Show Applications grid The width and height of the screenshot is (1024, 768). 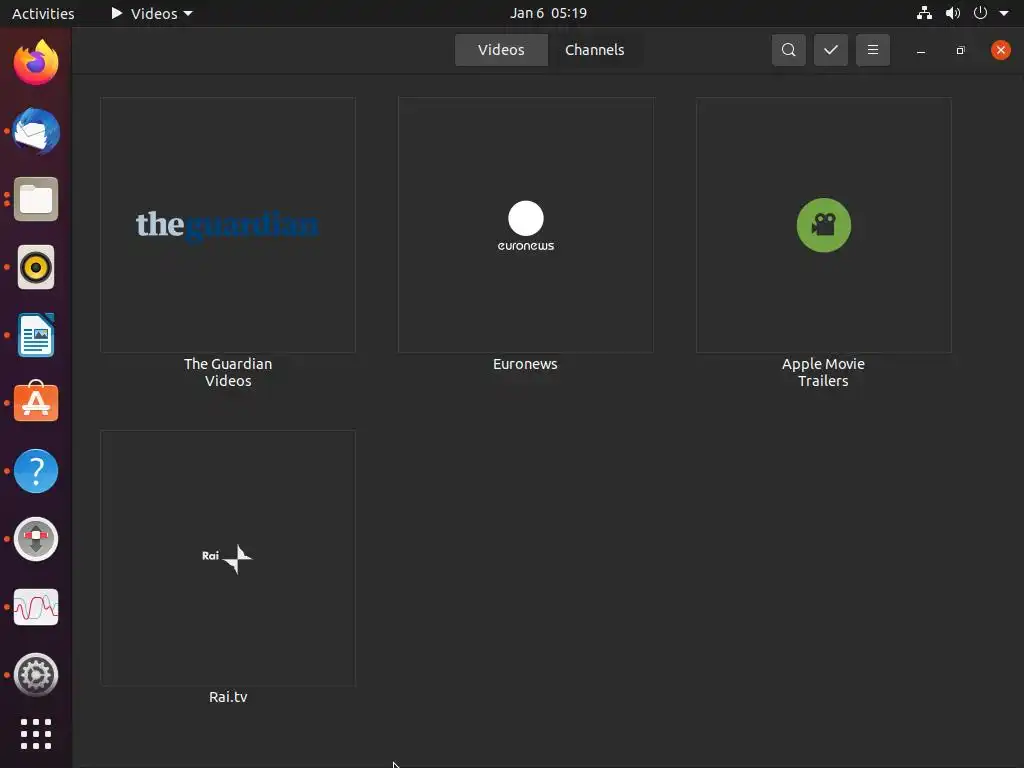(36, 734)
